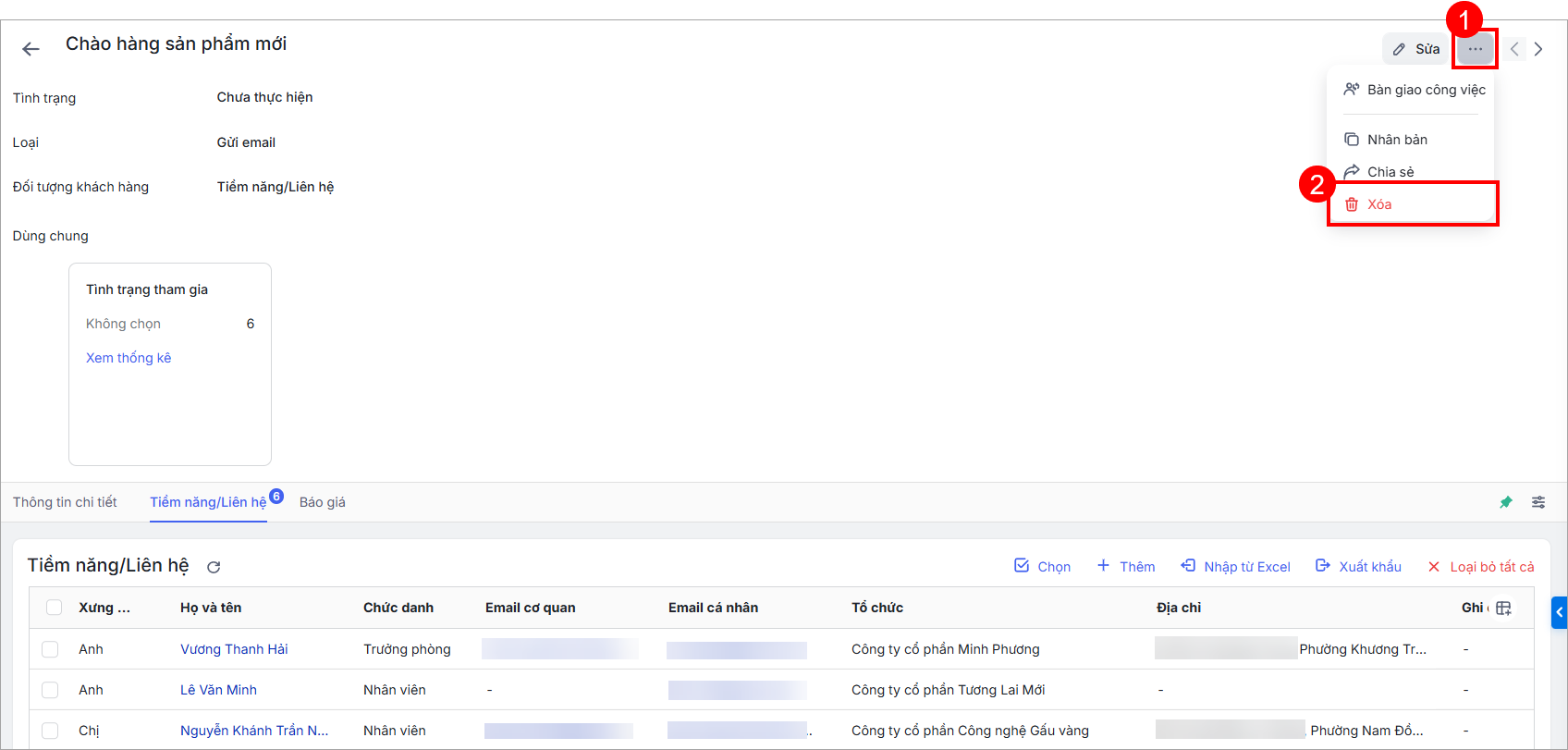
Task: Click the Chưa thực hiện status value
Action: (x=264, y=97)
